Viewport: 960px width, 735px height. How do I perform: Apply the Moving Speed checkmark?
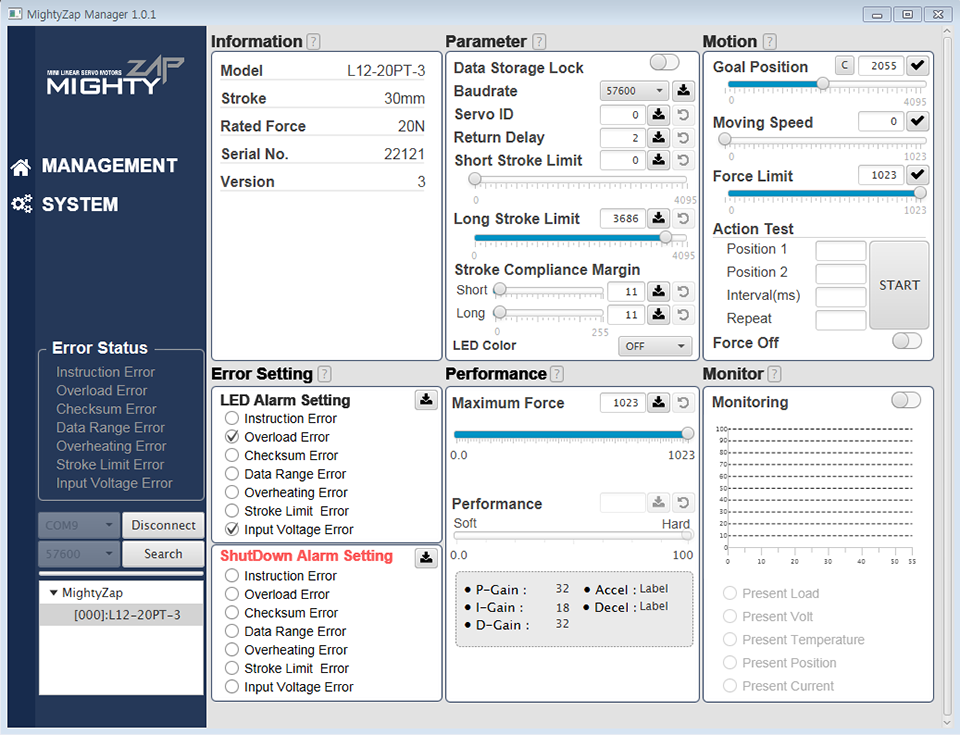click(x=917, y=121)
